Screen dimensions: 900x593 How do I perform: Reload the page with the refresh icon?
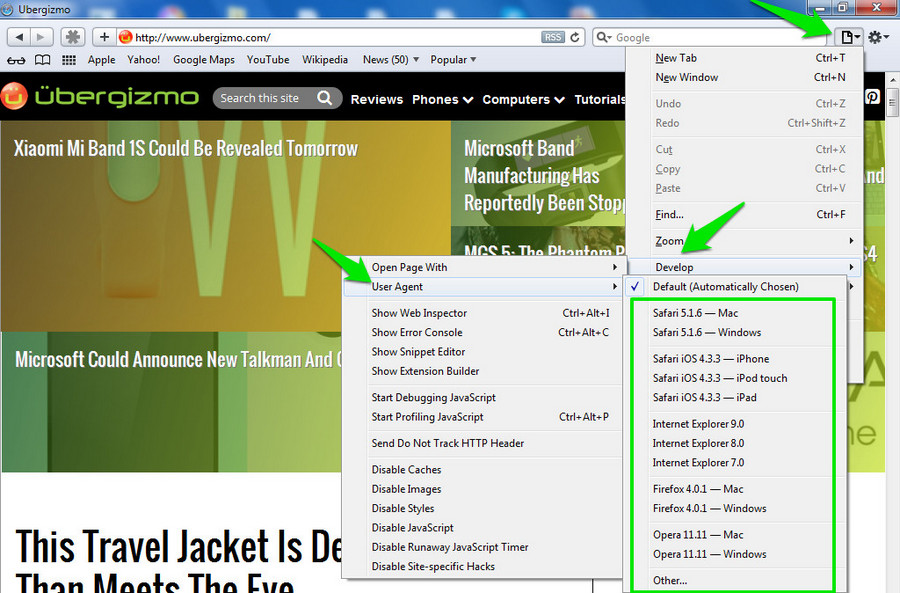(575, 37)
